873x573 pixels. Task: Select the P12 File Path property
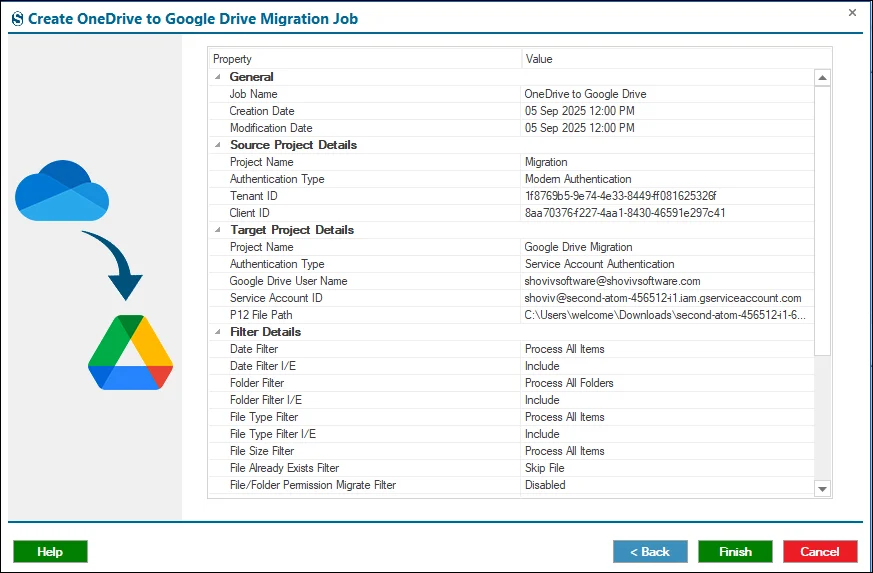pos(261,315)
